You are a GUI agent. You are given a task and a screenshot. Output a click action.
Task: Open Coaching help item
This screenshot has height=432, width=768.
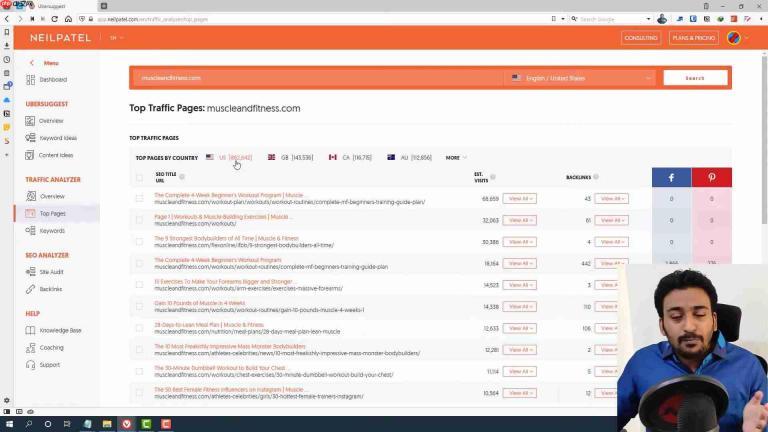(x=45, y=347)
